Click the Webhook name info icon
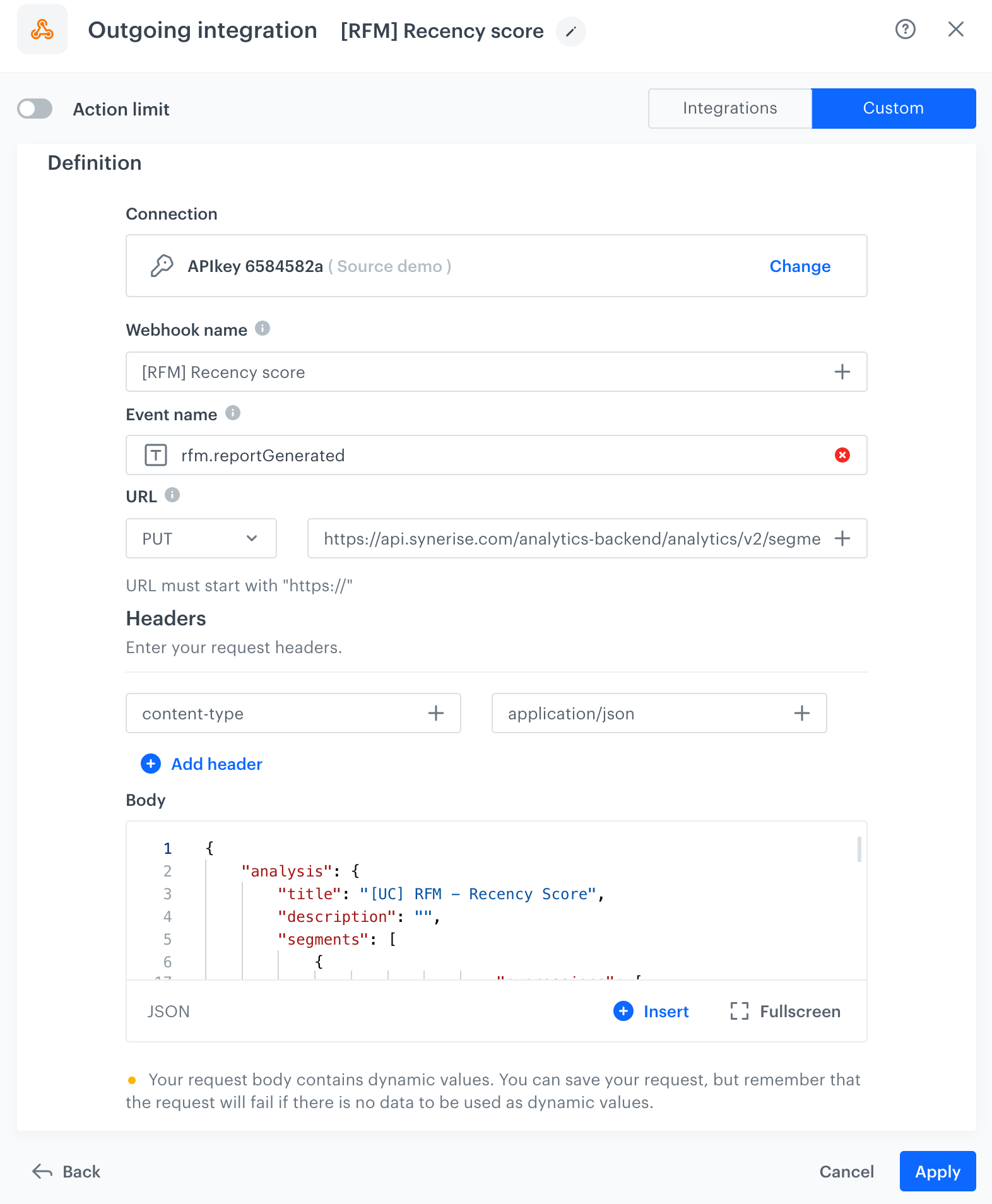 coord(263,329)
